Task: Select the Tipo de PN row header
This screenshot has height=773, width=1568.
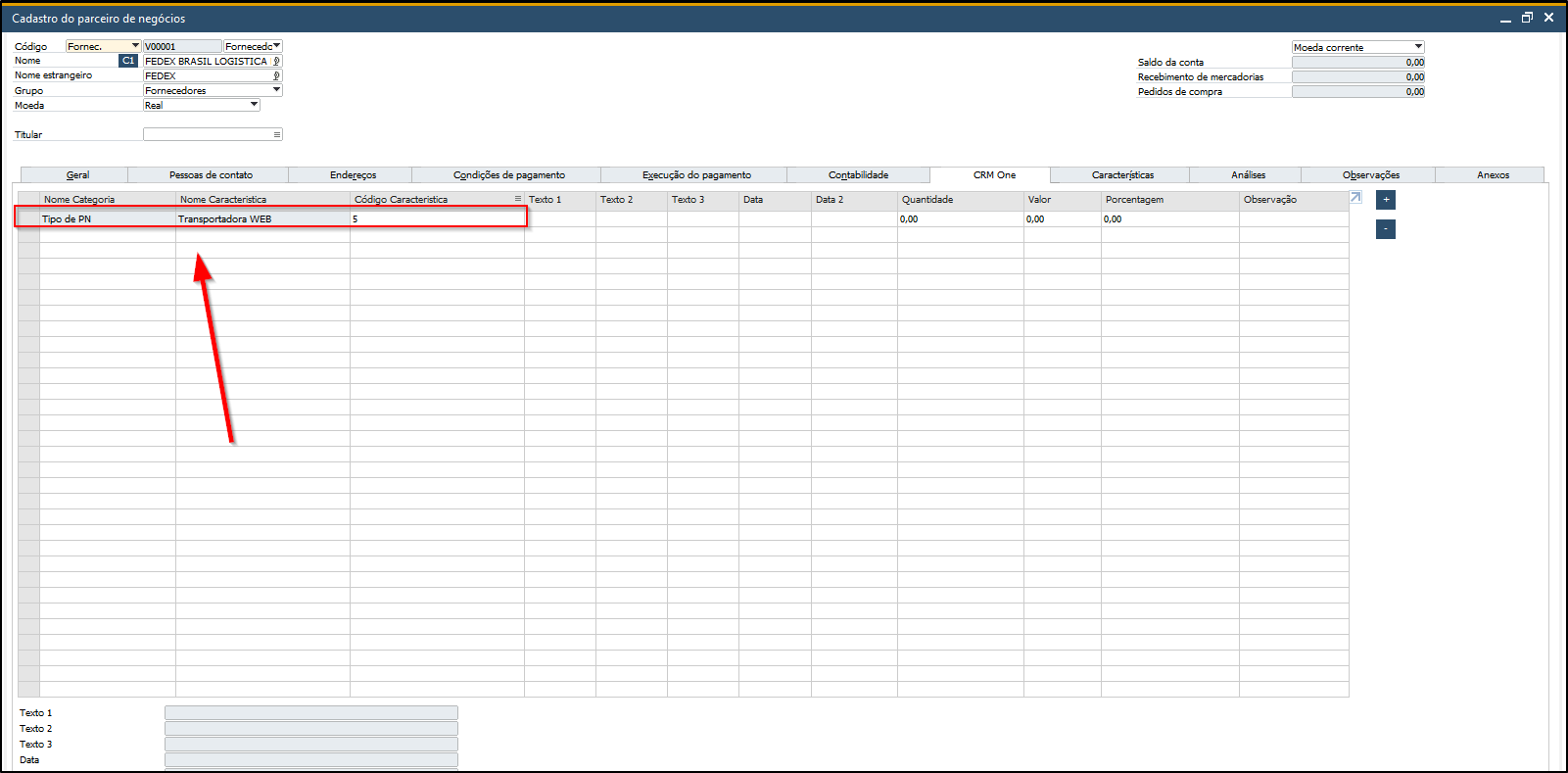Action: 28,219
